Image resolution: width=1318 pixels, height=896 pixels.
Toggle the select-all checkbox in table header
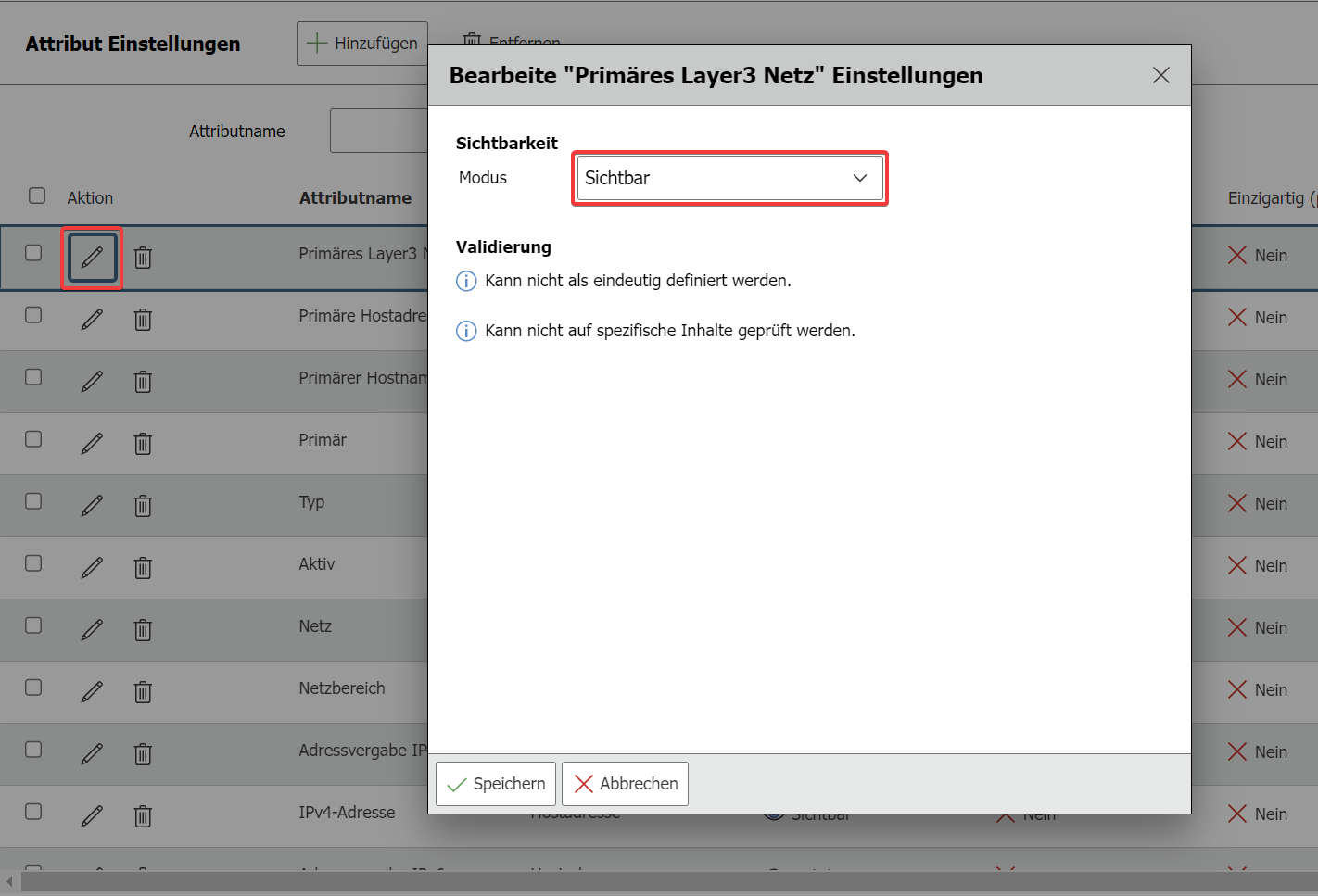(x=37, y=196)
